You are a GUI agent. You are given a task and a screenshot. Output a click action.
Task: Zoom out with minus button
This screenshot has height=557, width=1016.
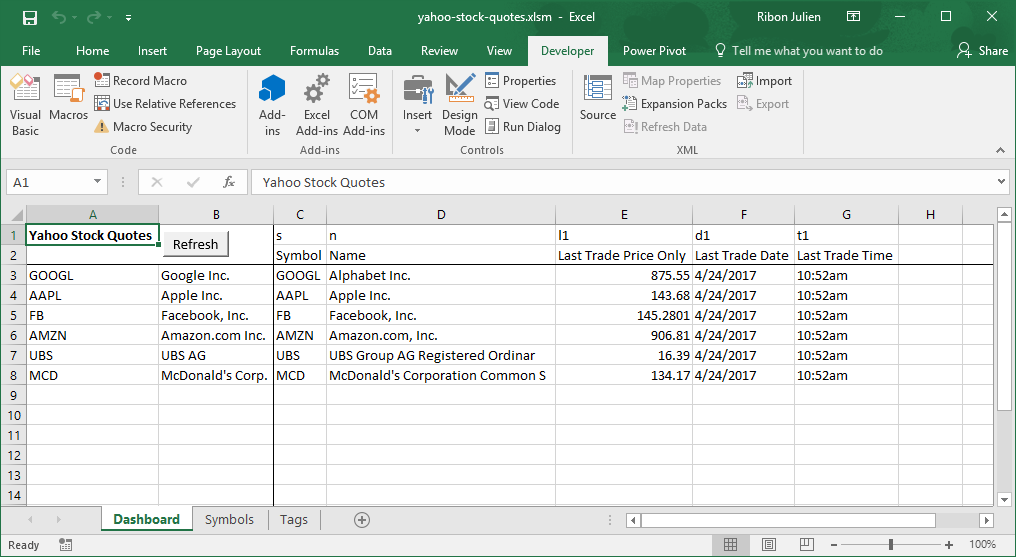point(834,545)
